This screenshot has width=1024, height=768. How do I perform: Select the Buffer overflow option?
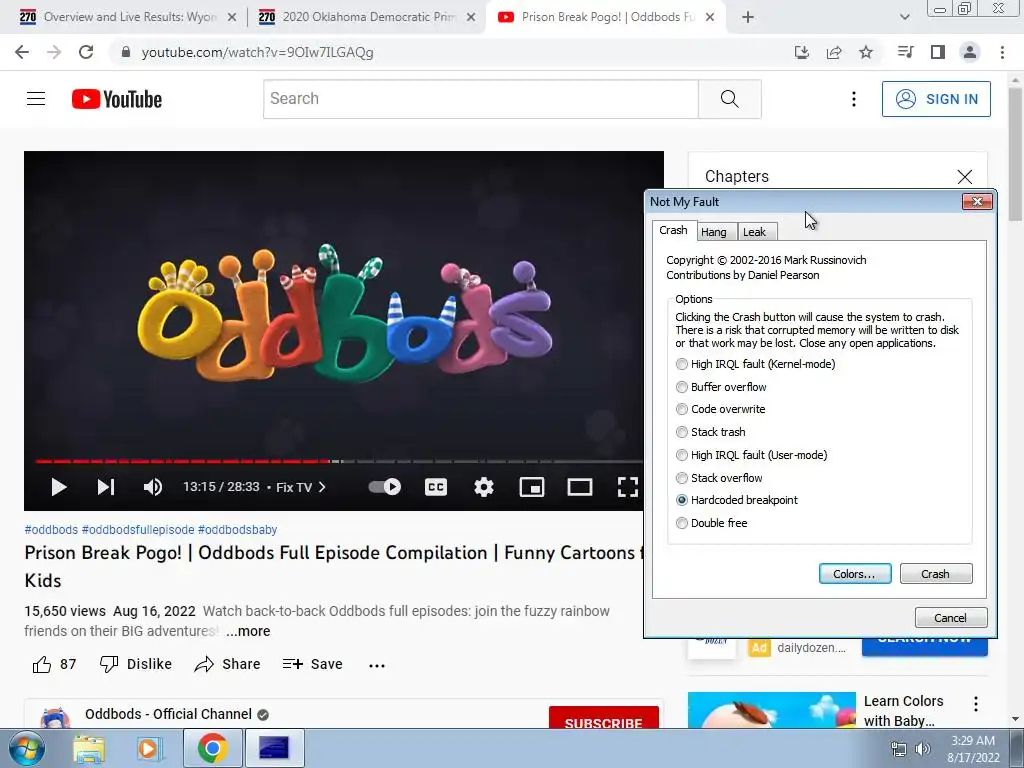tap(721, 387)
